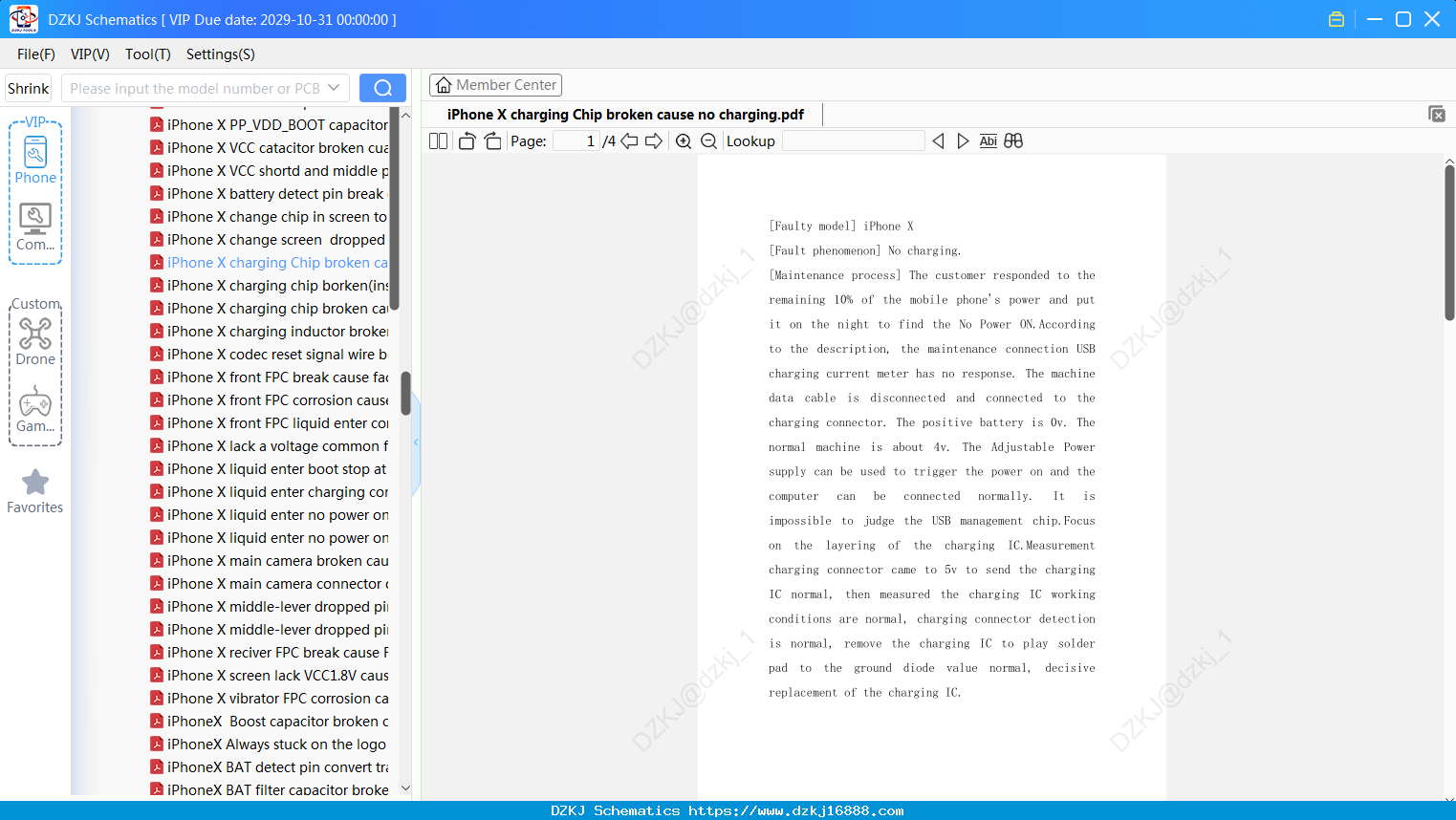1456x820 pixels.
Task: Open iPhone X lack a voltage common file
Action: [x=269, y=446]
